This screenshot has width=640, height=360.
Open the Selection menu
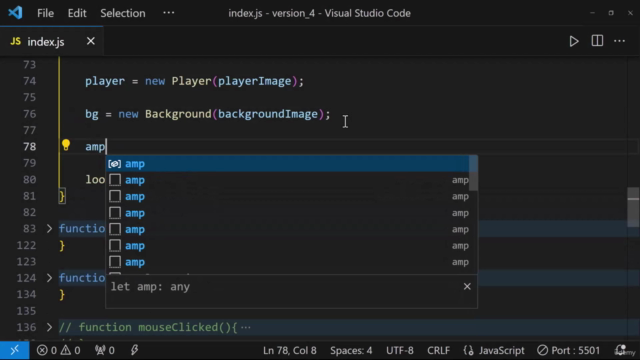[x=122, y=13]
